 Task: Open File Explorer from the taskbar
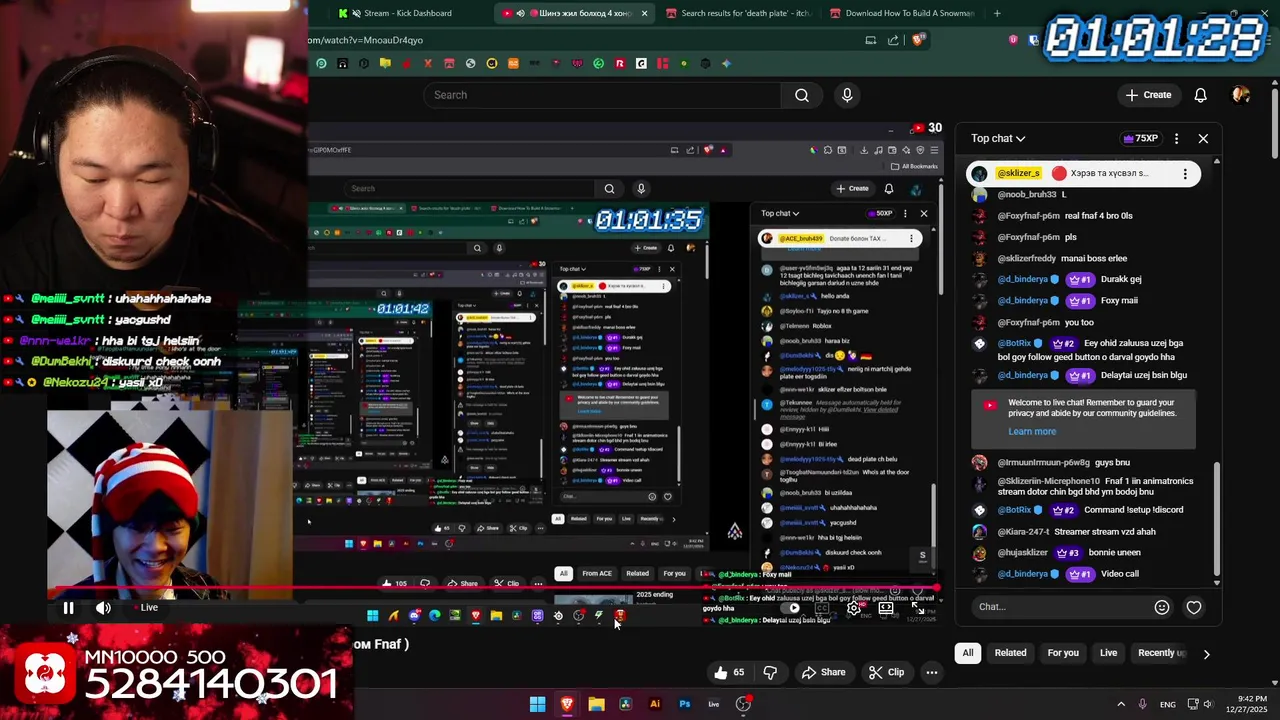coord(597,704)
